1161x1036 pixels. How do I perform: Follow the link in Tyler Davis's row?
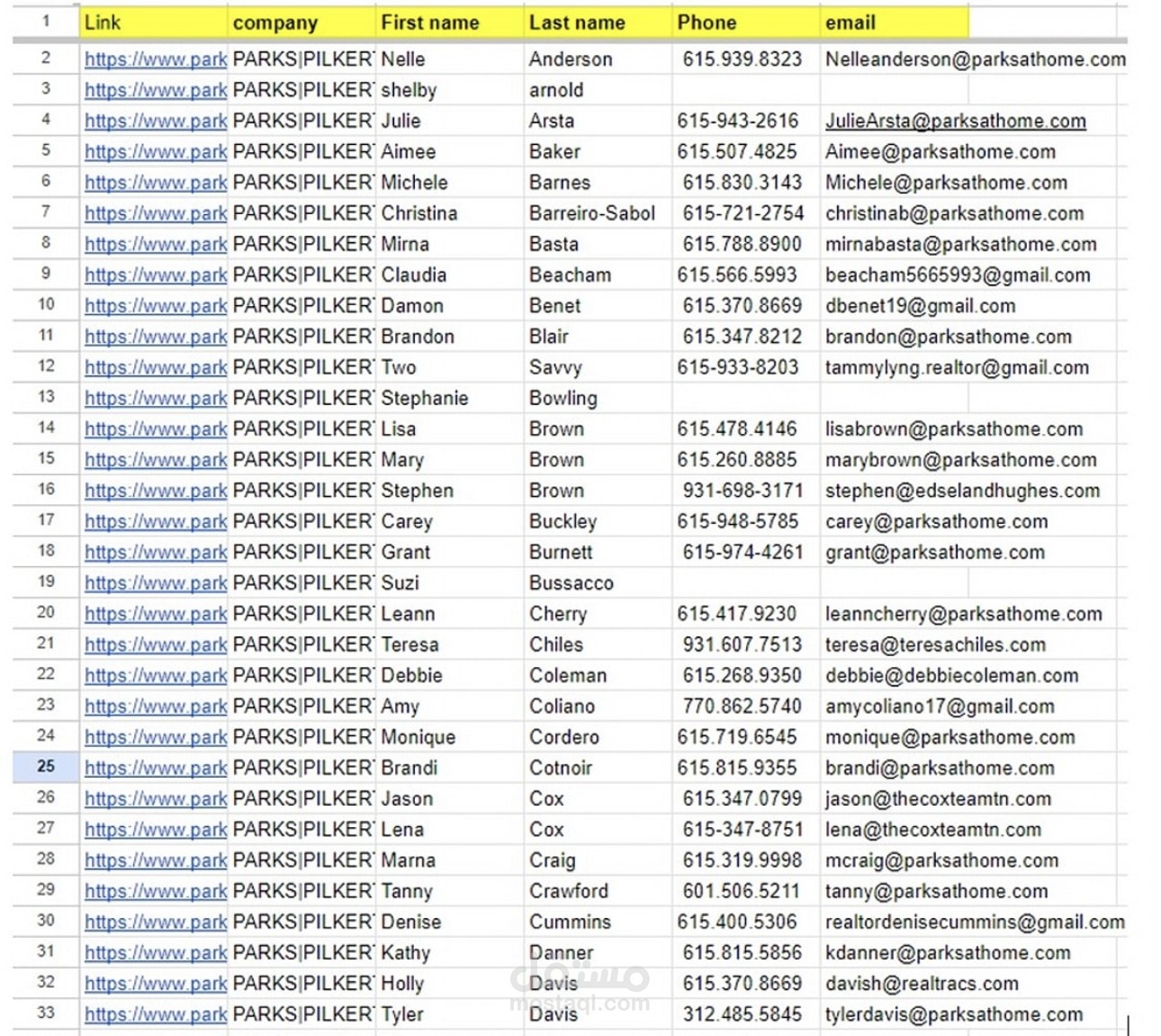(x=156, y=1015)
